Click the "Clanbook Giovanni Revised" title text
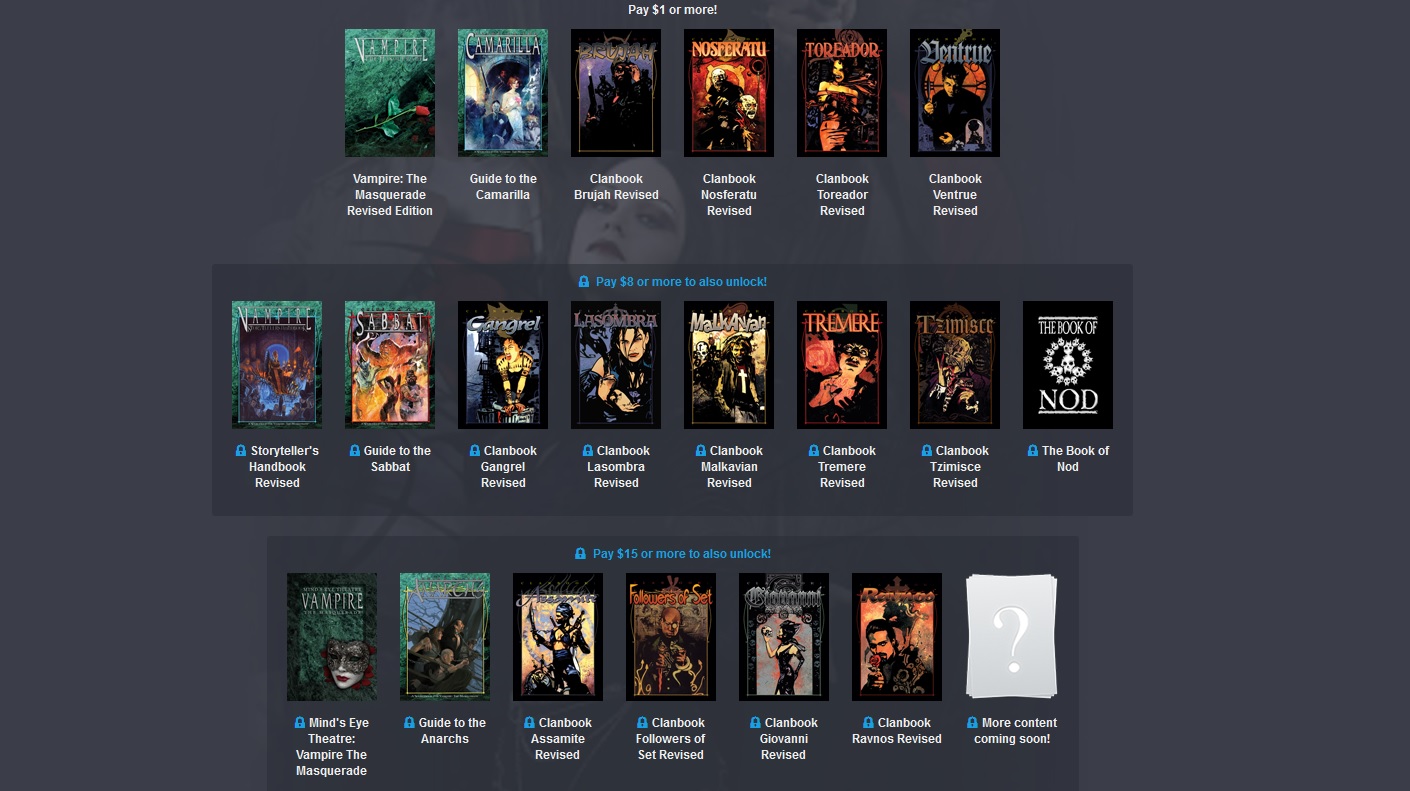This screenshot has width=1410, height=791. click(x=790, y=739)
